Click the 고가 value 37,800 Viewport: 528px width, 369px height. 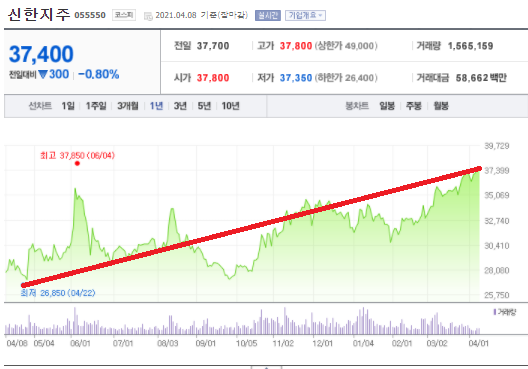296,46
